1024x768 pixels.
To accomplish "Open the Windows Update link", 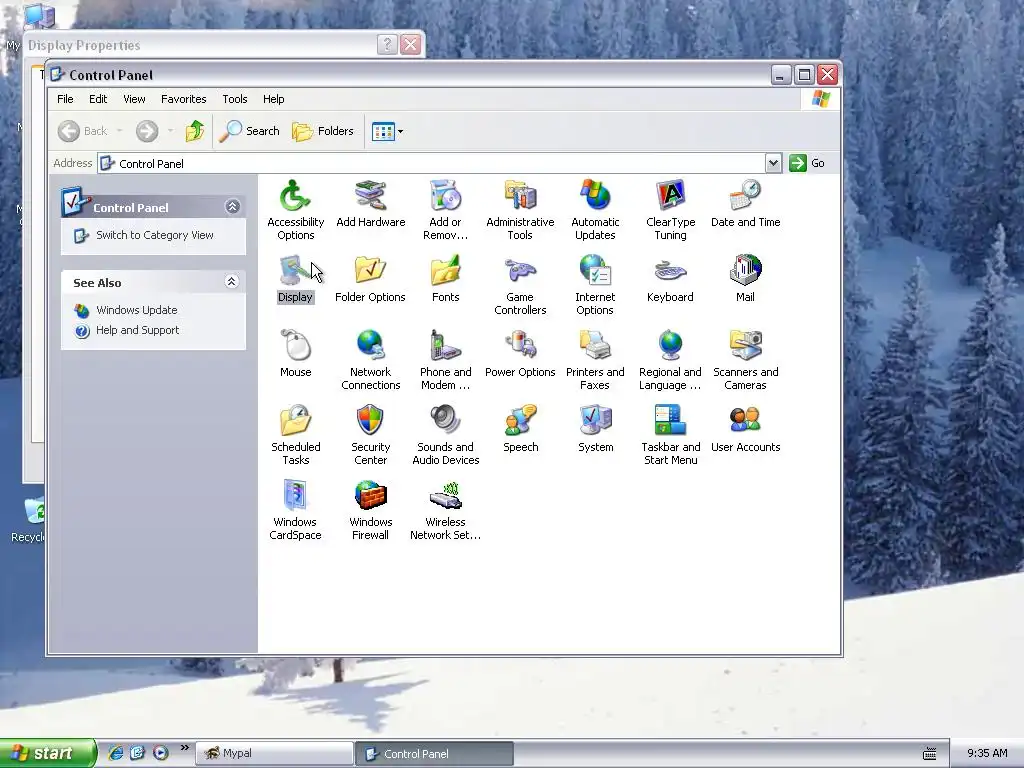I will coord(136,310).
